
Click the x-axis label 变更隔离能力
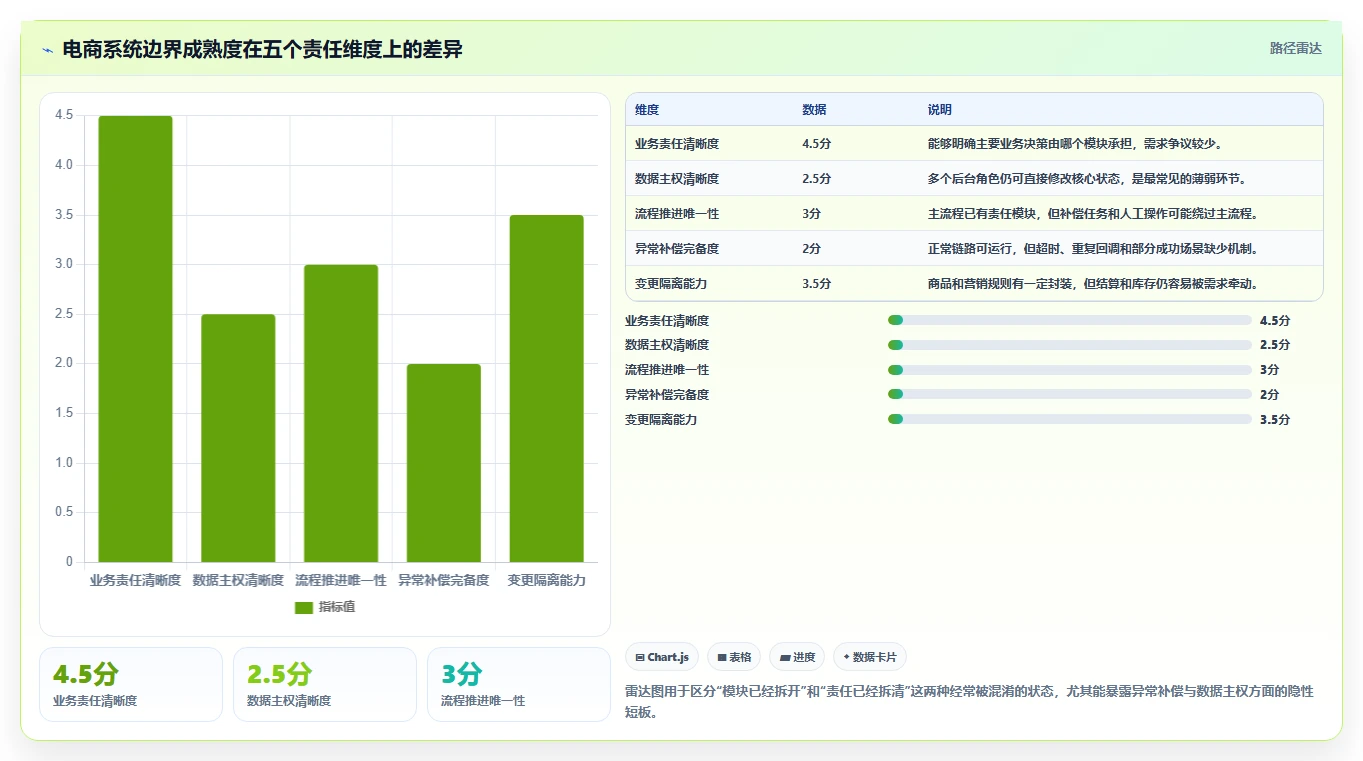[546, 580]
